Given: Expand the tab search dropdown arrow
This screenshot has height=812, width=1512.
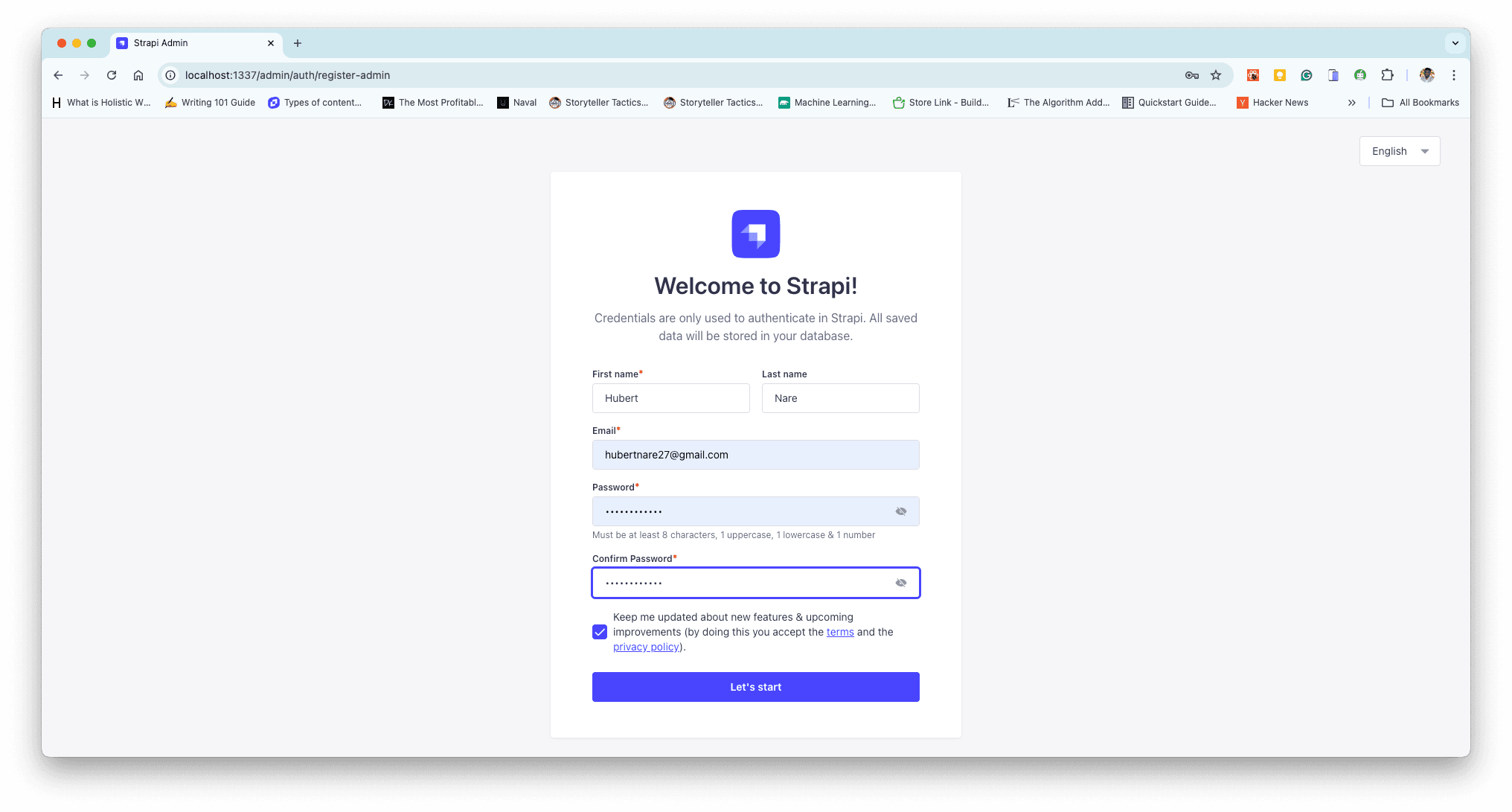Looking at the screenshot, I should click(x=1455, y=43).
